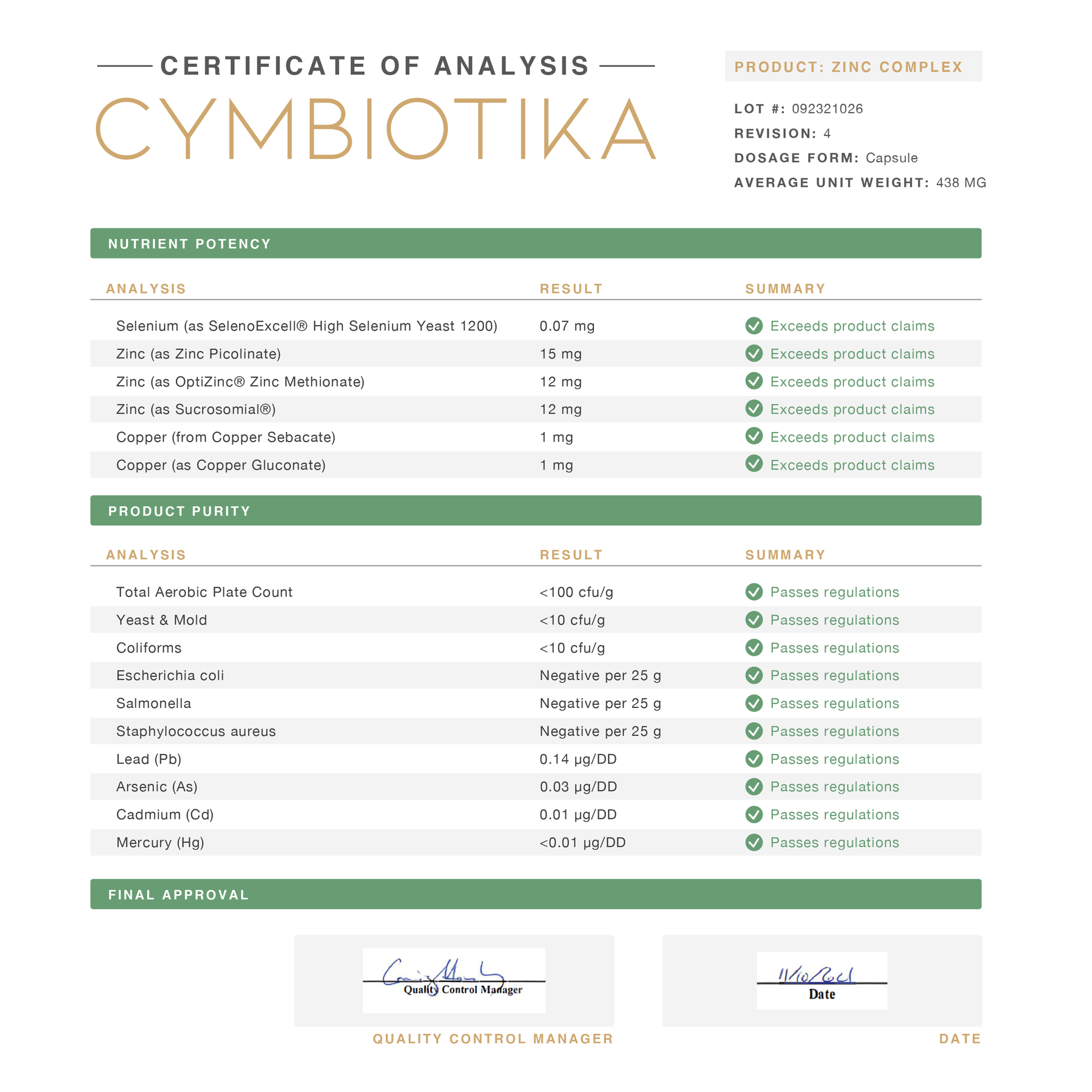Click the Revision: 4 line

click(x=783, y=133)
